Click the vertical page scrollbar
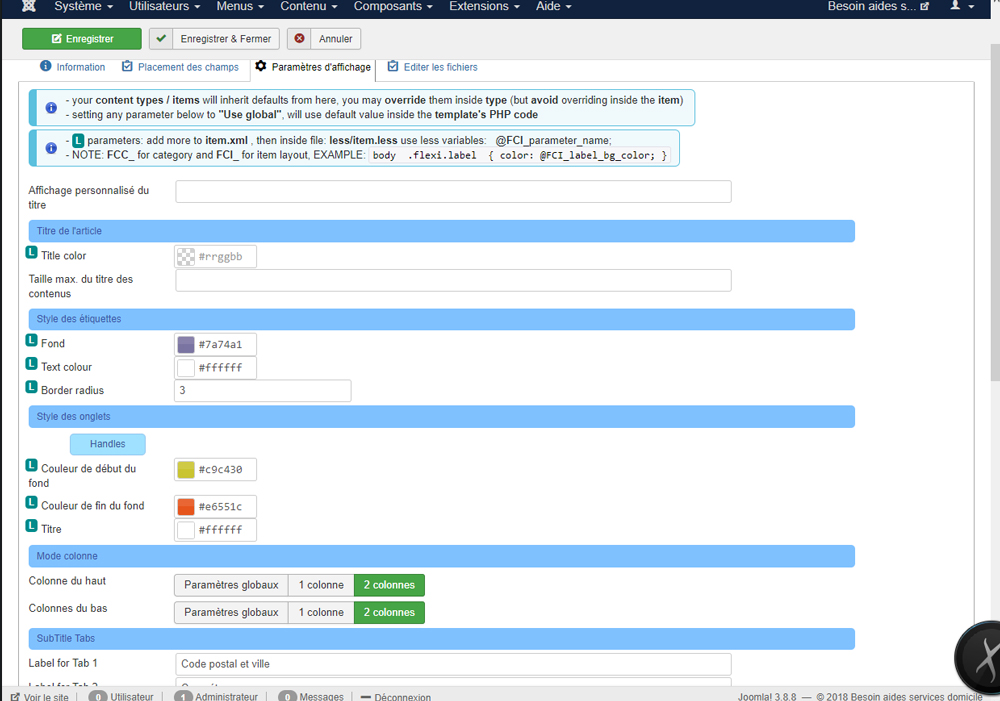1000x701 pixels. pos(995,213)
